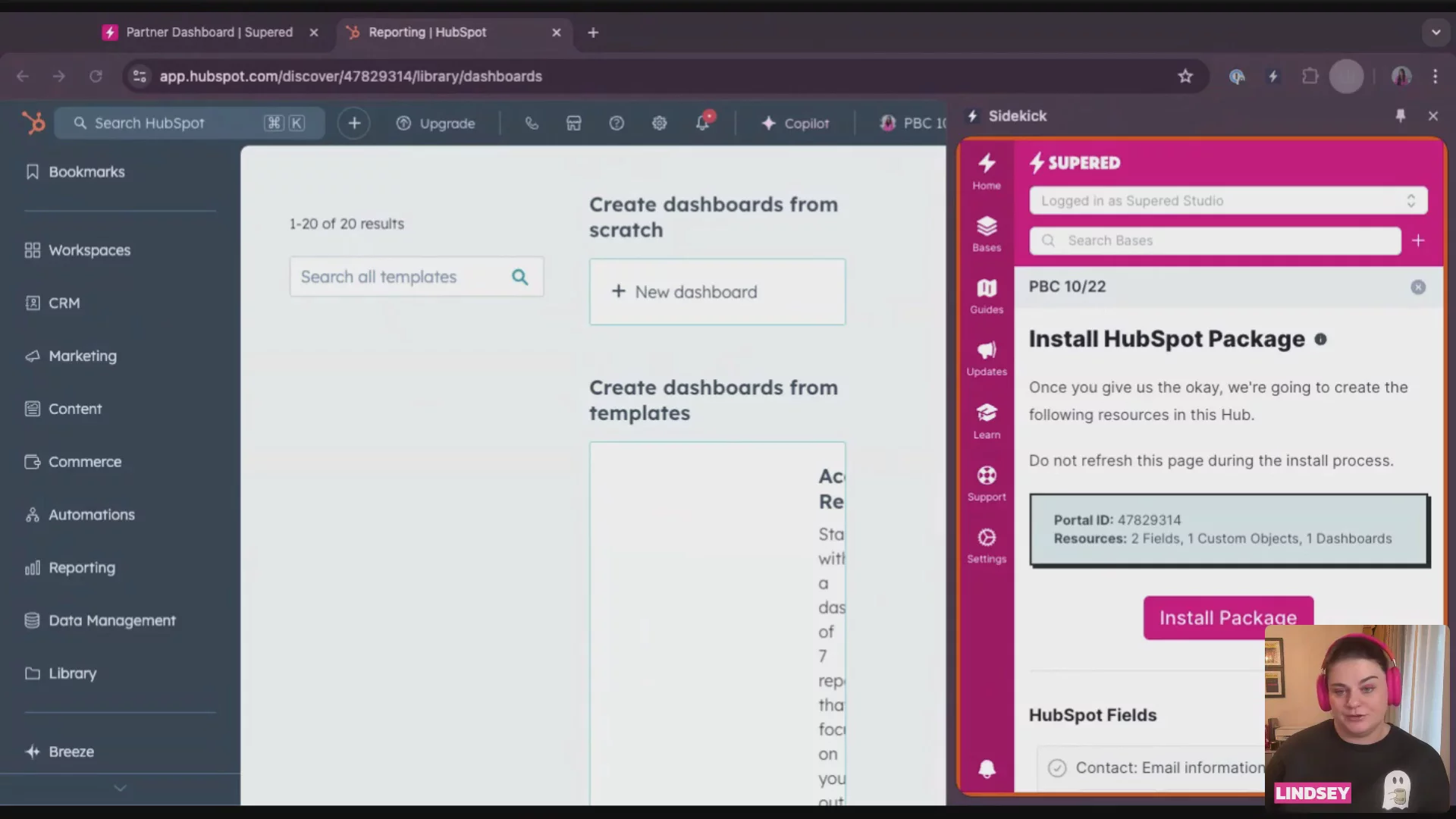Screen dimensions: 1456x819
Task: Toggle the Contact: Email information checkbox
Action: click(1057, 768)
